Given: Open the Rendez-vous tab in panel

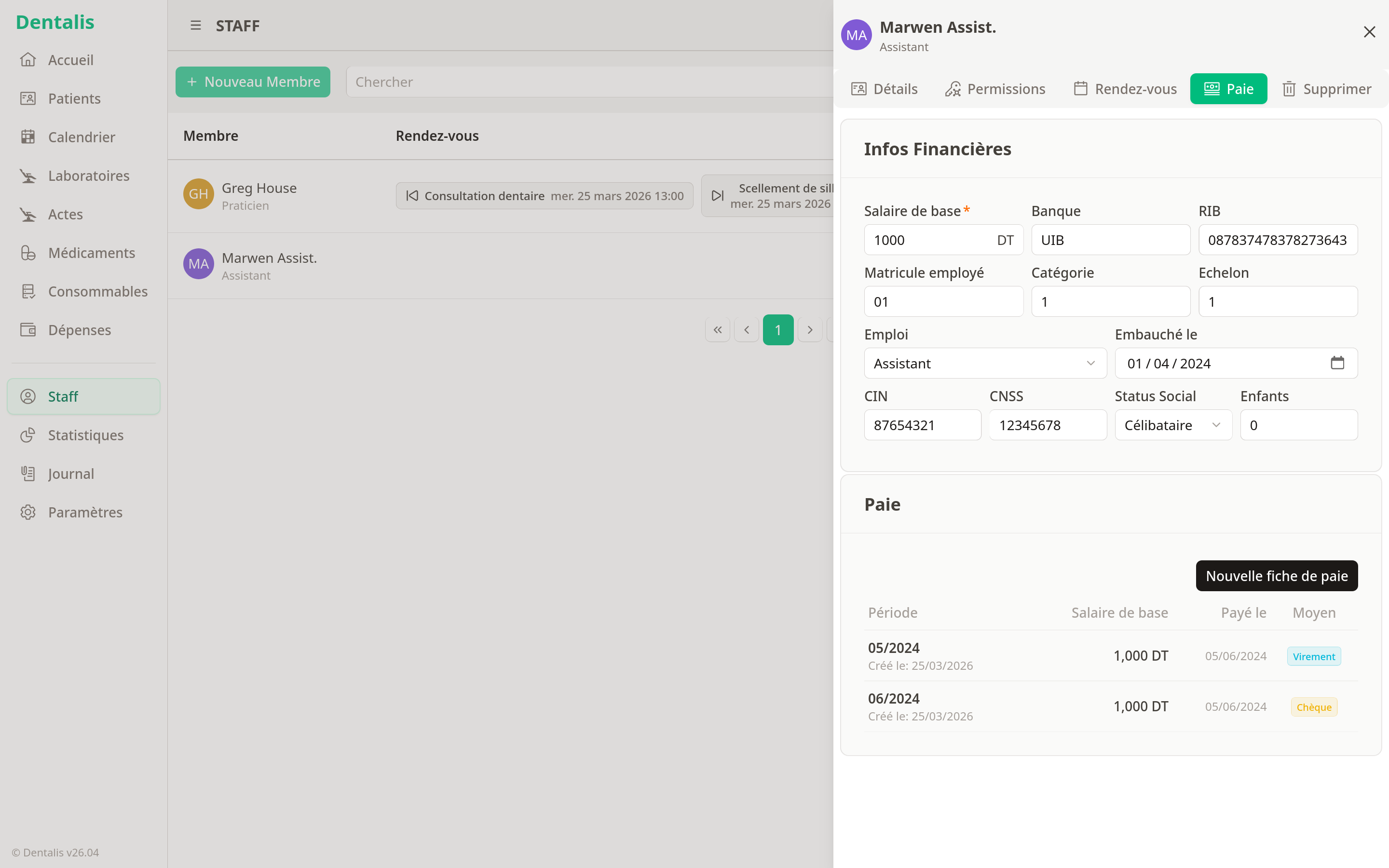Looking at the screenshot, I should pyautogui.click(x=1125, y=89).
